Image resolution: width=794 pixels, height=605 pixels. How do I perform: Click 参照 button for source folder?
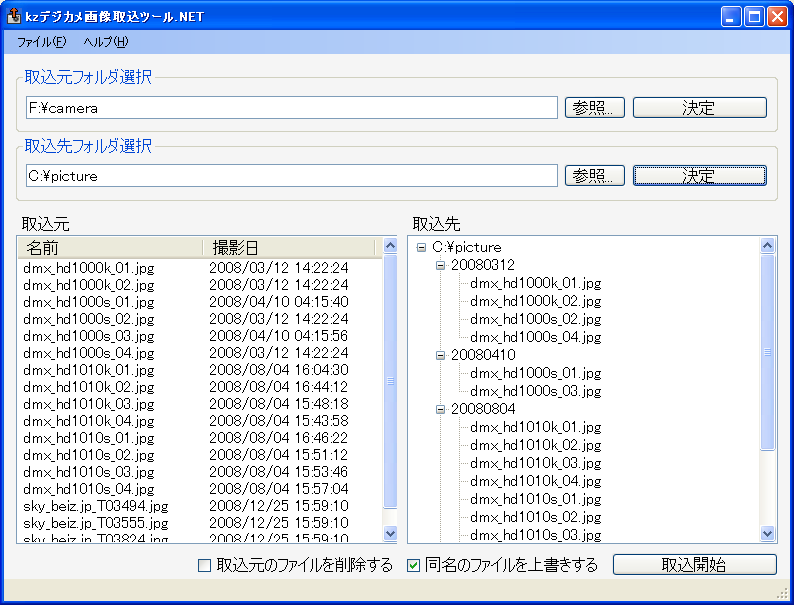[x=594, y=107]
